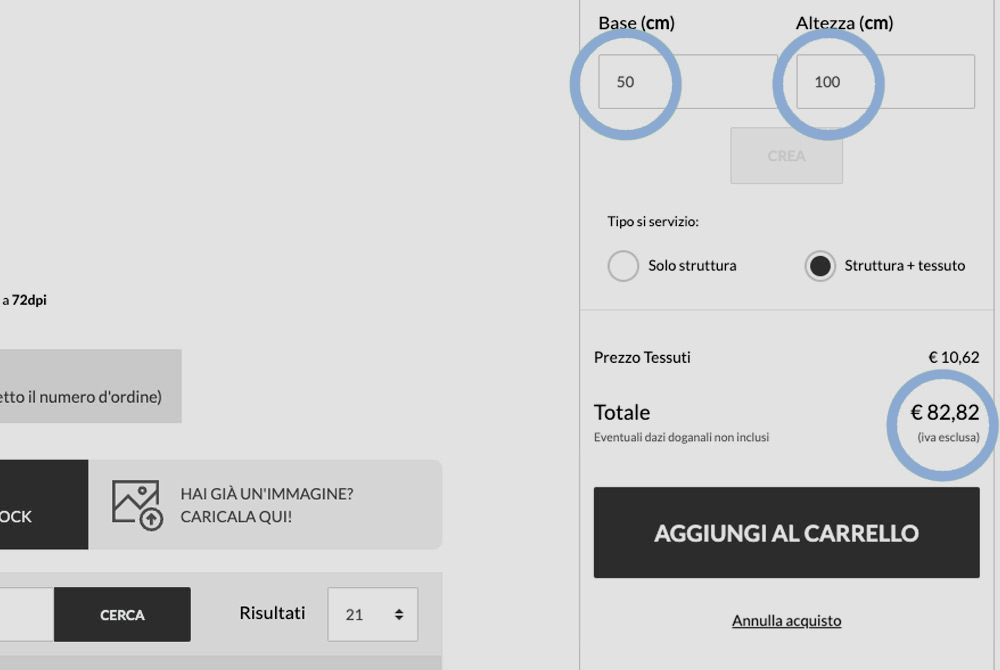
Task: Click the 'Risultati' label text
Action: [272, 613]
